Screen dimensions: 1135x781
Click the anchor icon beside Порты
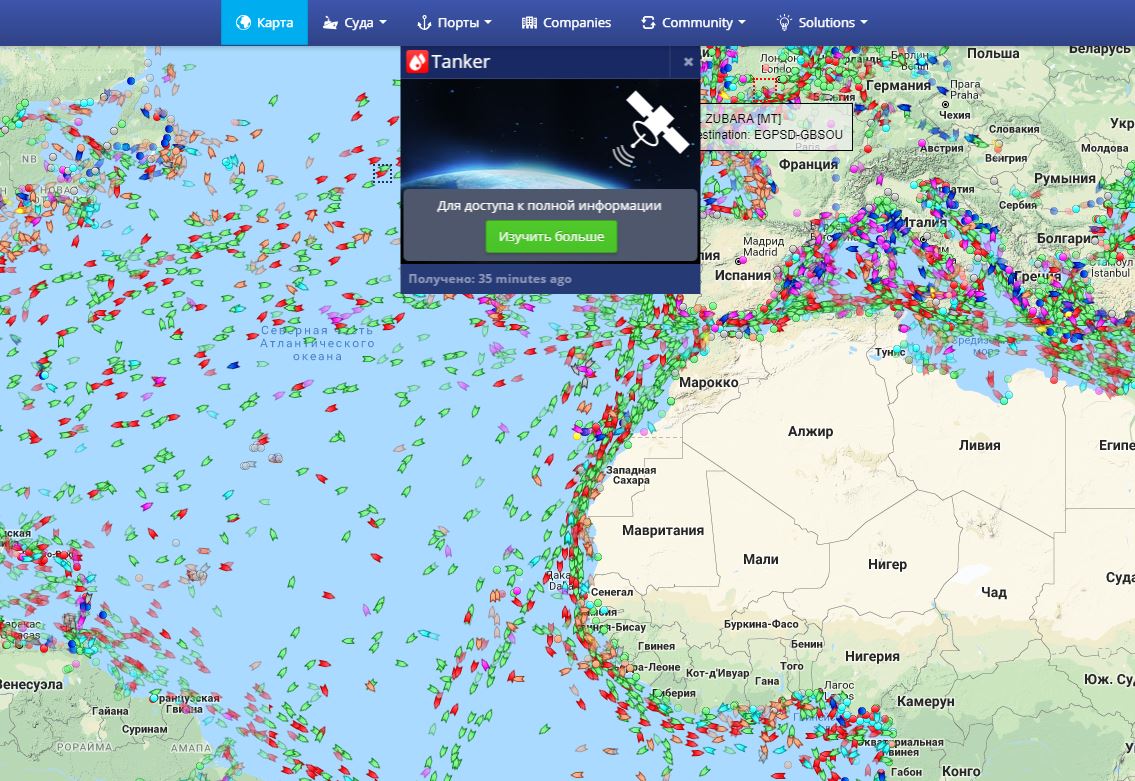tap(424, 22)
